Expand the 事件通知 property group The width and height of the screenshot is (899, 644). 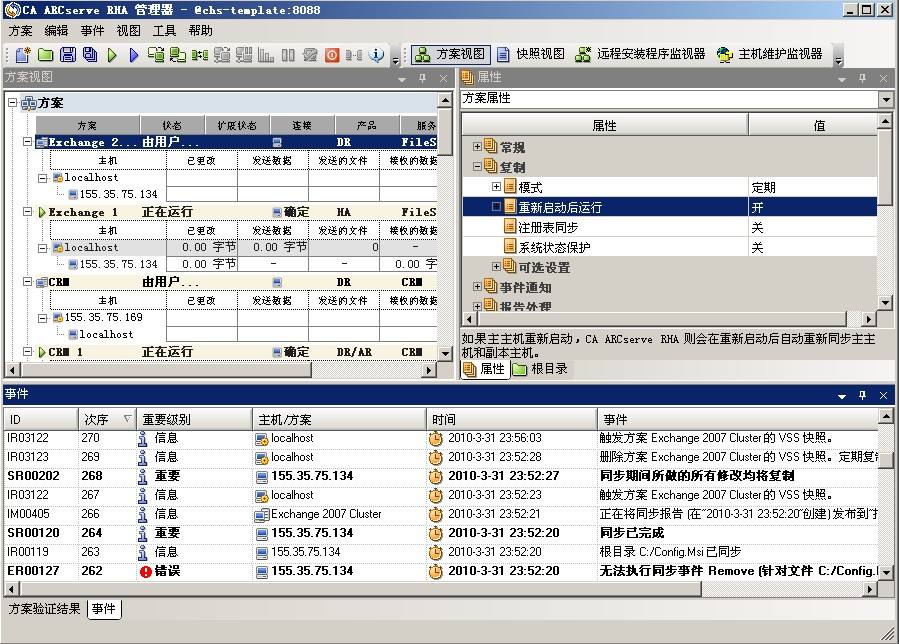click(477, 286)
